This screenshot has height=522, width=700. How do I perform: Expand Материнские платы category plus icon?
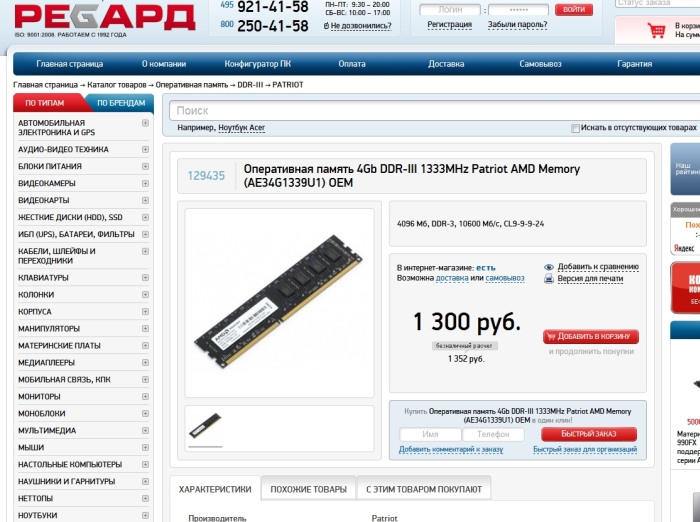145,345
